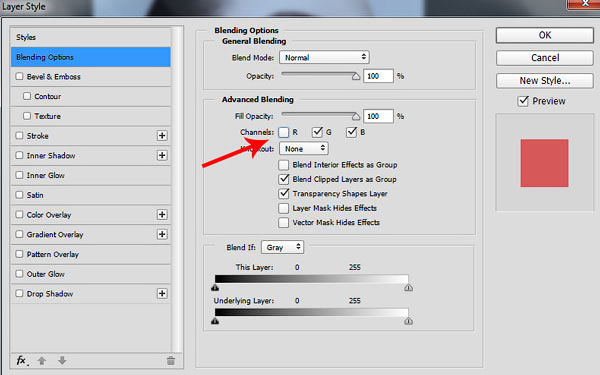Click Underlying Layer black point handle
This screenshot has height=375, width=600.
click(215, 321)
